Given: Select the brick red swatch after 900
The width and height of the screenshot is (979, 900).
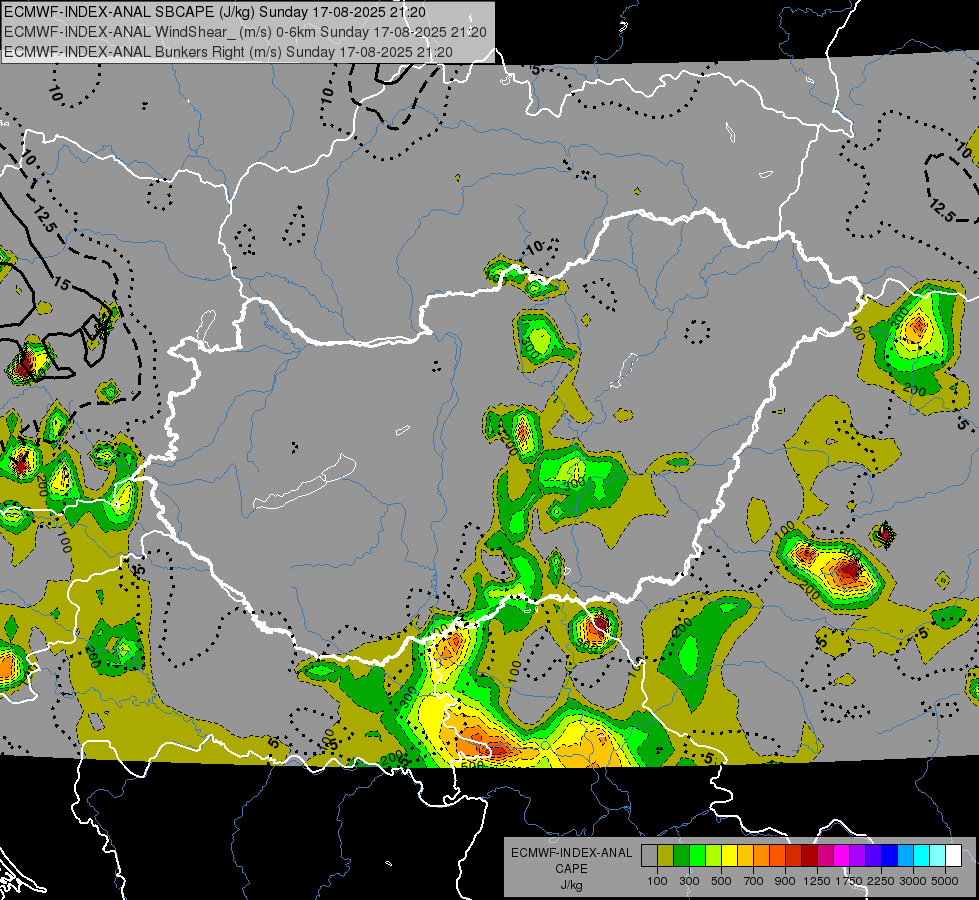Looking at the screenshot, I should point(794,856).
